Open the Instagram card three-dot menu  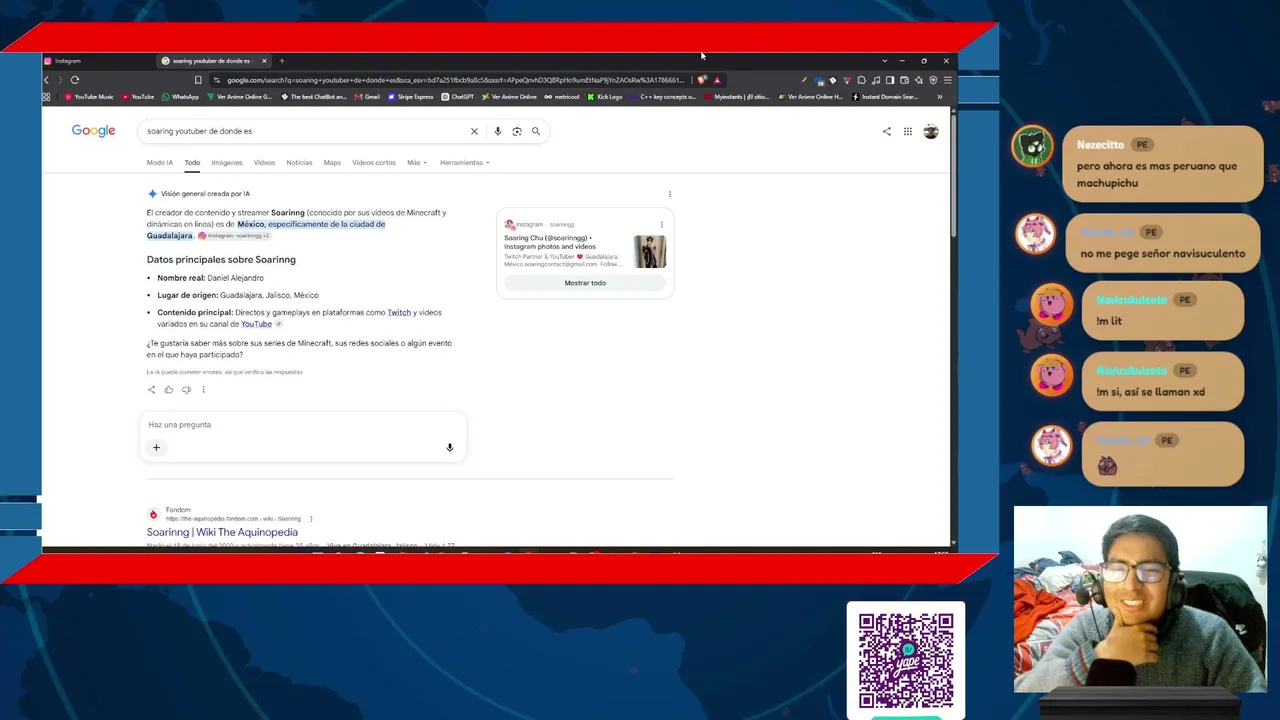[661, 224]
